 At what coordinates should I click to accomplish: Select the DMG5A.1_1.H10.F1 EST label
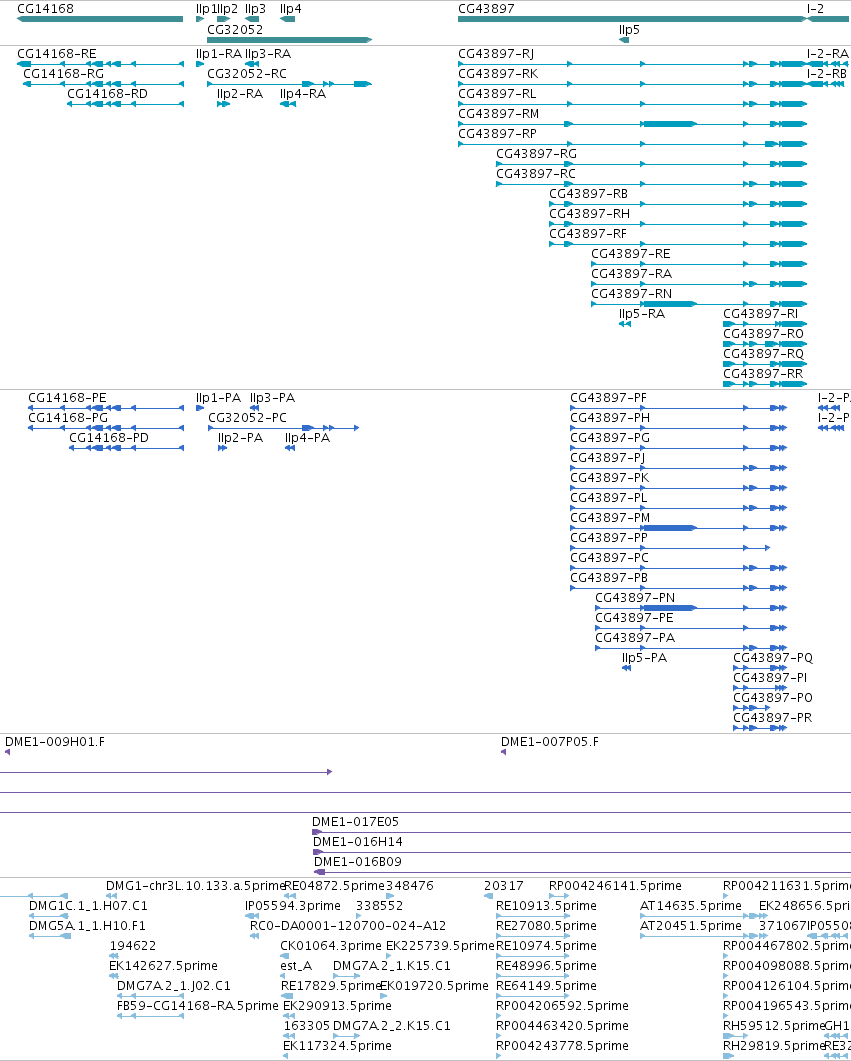[87, 926]
